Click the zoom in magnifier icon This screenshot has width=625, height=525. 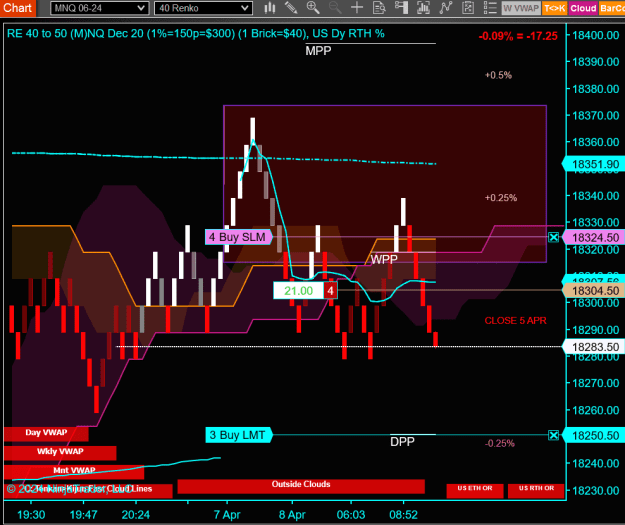pos(313,8)
